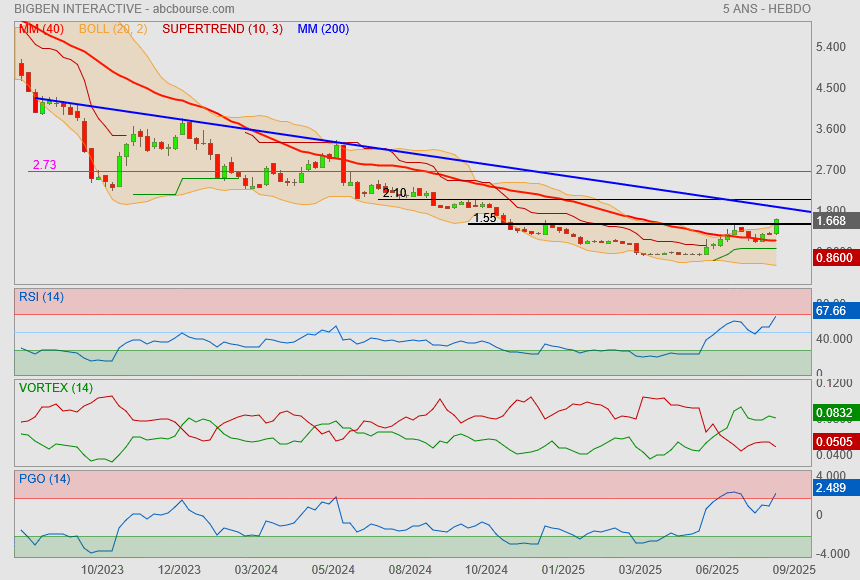Click the current price tag 1.668
The width and height of the screenshot is (860, 580).
point(833,221)
